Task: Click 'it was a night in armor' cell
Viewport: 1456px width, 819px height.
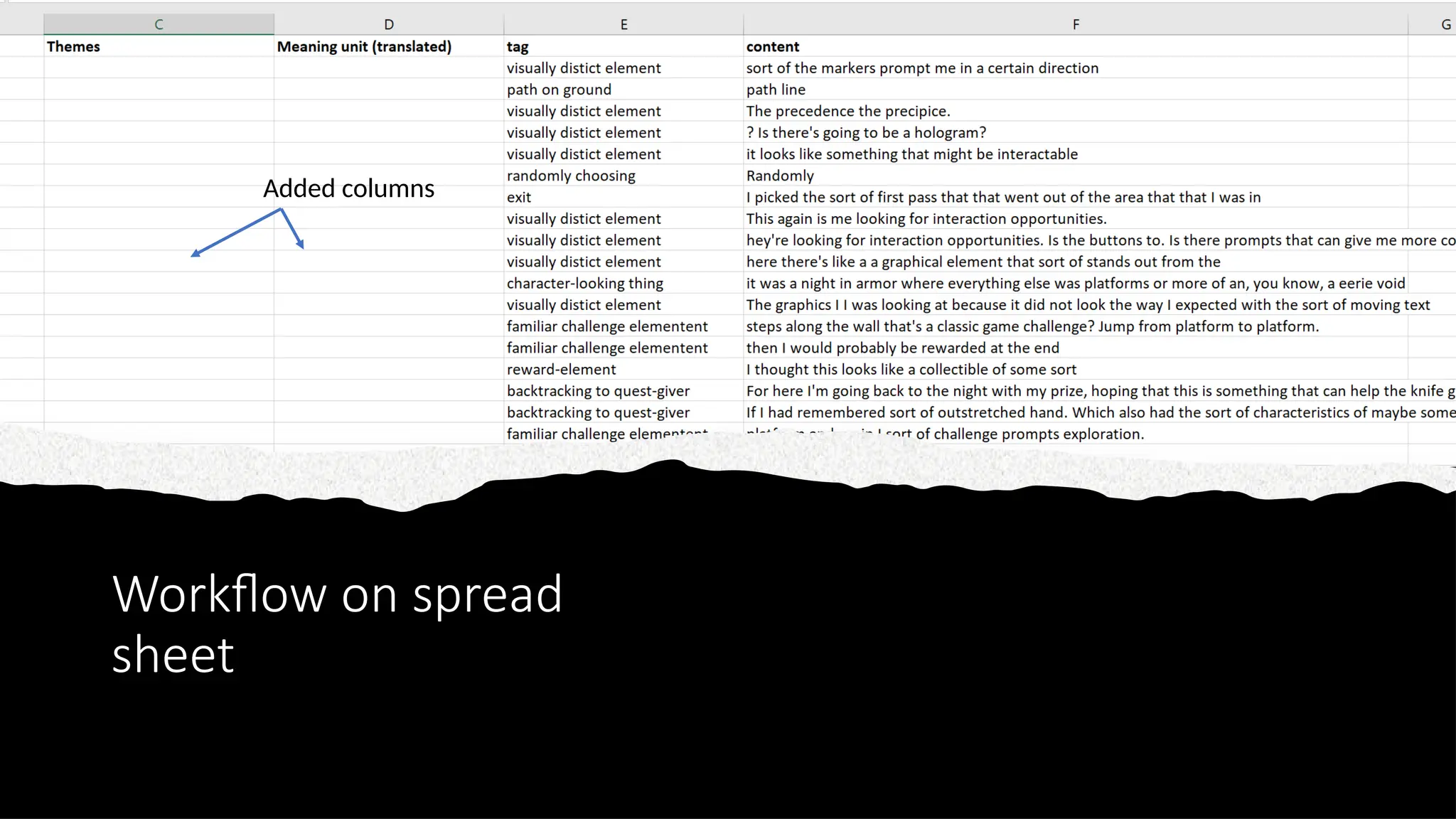Action: (1076, 283)
